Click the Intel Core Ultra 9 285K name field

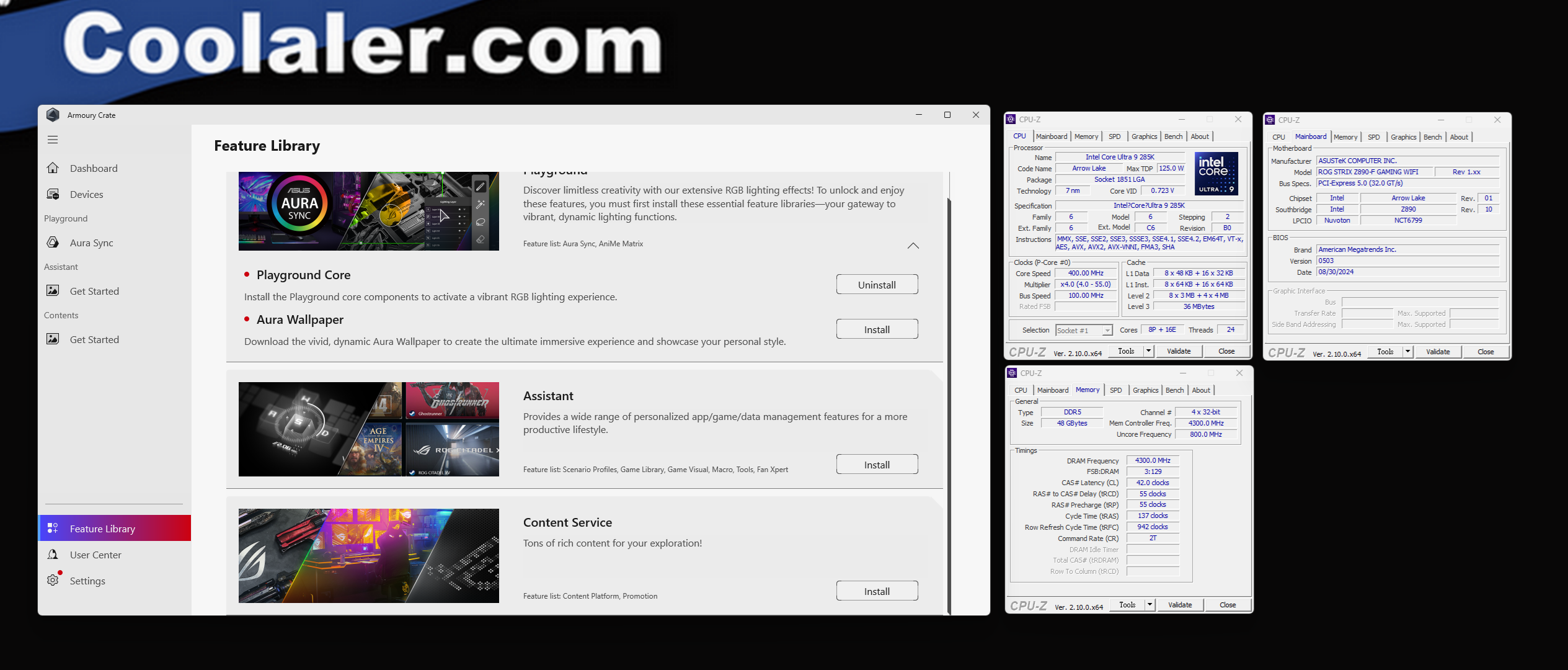pos(1120,157)
